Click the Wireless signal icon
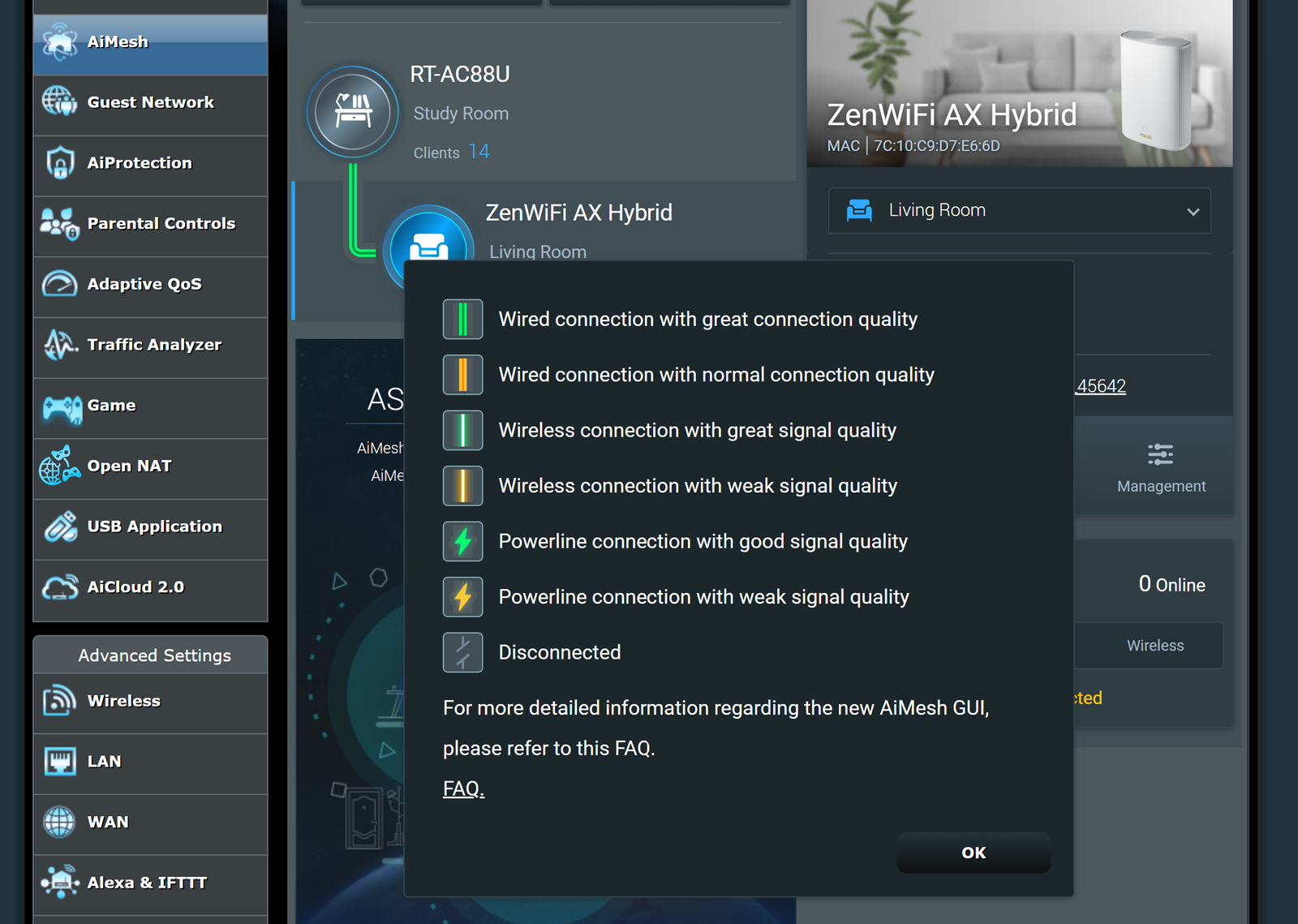Image resolution: width=1298 pixels, height=924 pixels. (60, 701)
